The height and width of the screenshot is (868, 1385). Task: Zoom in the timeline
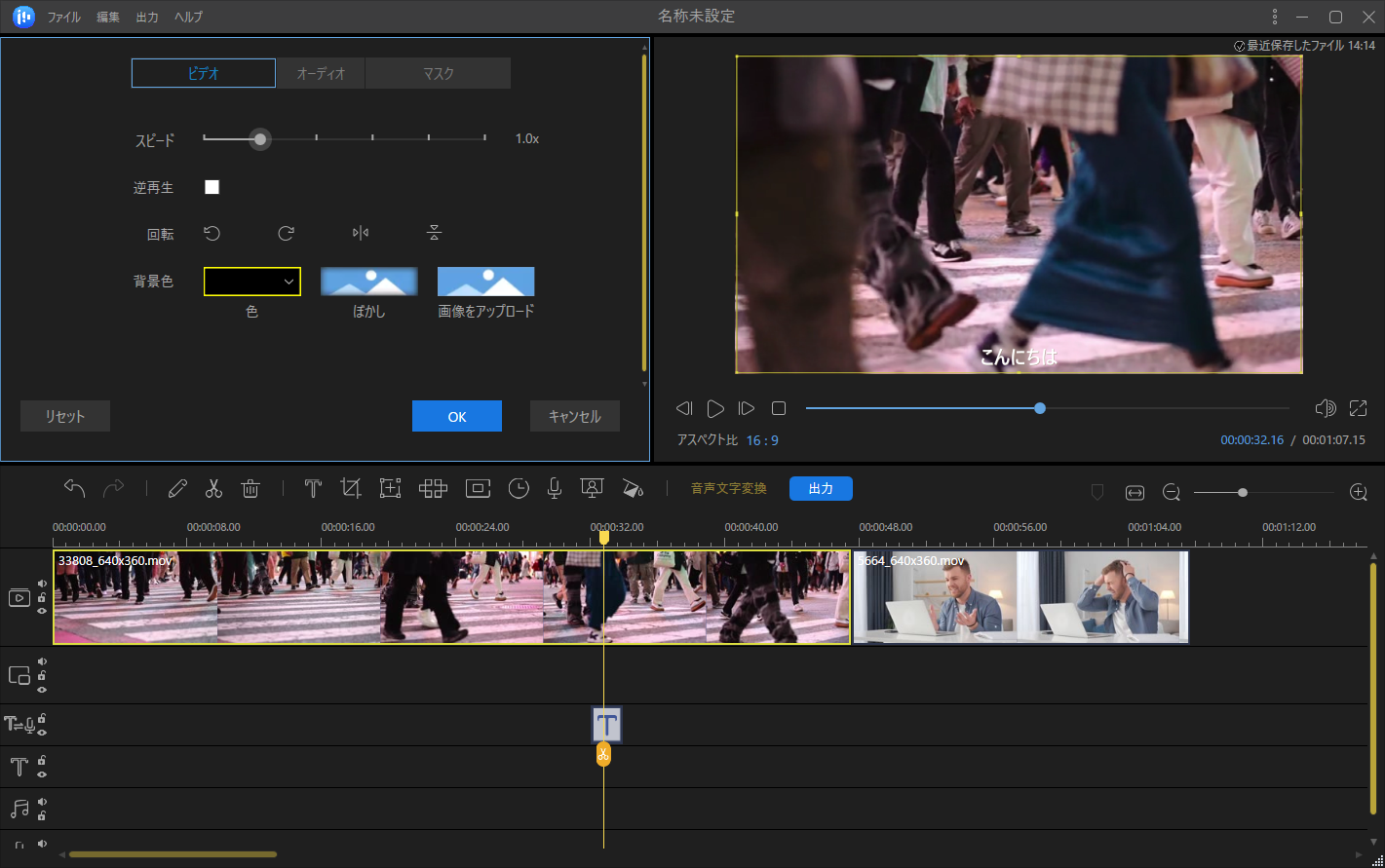click(1359, 492)
